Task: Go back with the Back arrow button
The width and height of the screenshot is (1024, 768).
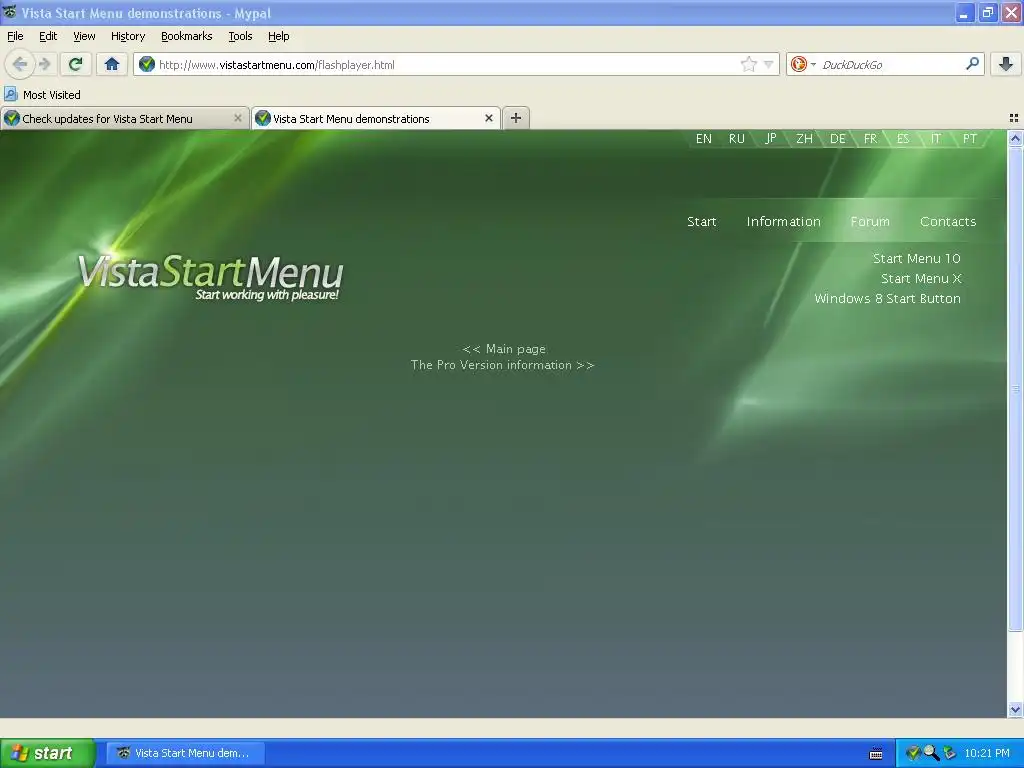Action: [20, 64]
